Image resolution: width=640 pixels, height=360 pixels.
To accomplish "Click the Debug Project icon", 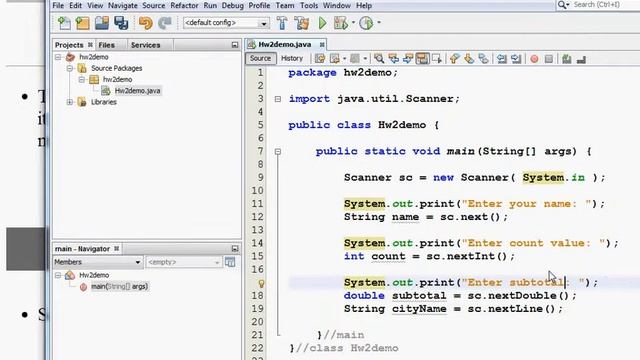I will (x=340, y=23).
